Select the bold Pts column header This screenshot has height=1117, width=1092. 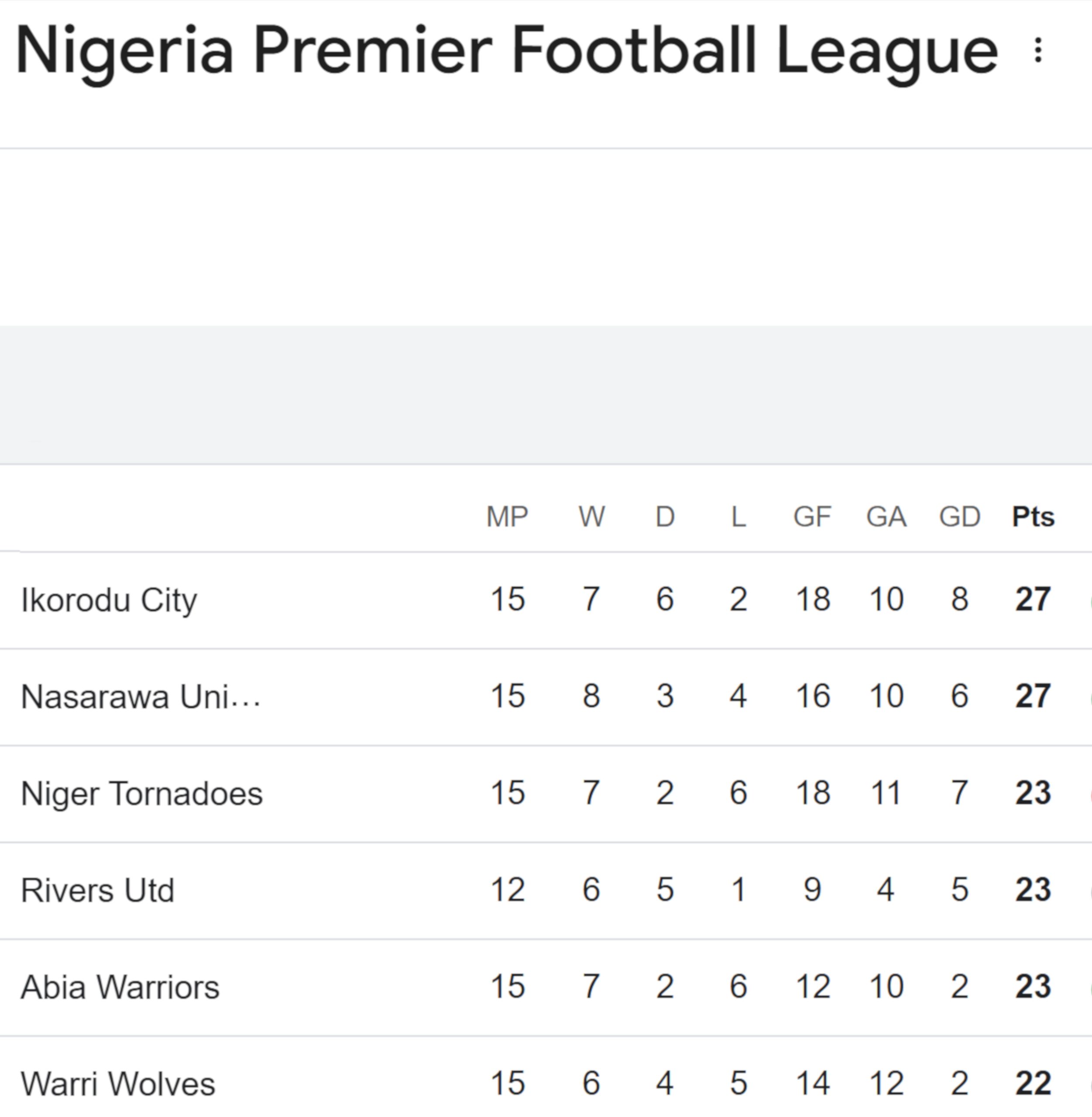1033,517
